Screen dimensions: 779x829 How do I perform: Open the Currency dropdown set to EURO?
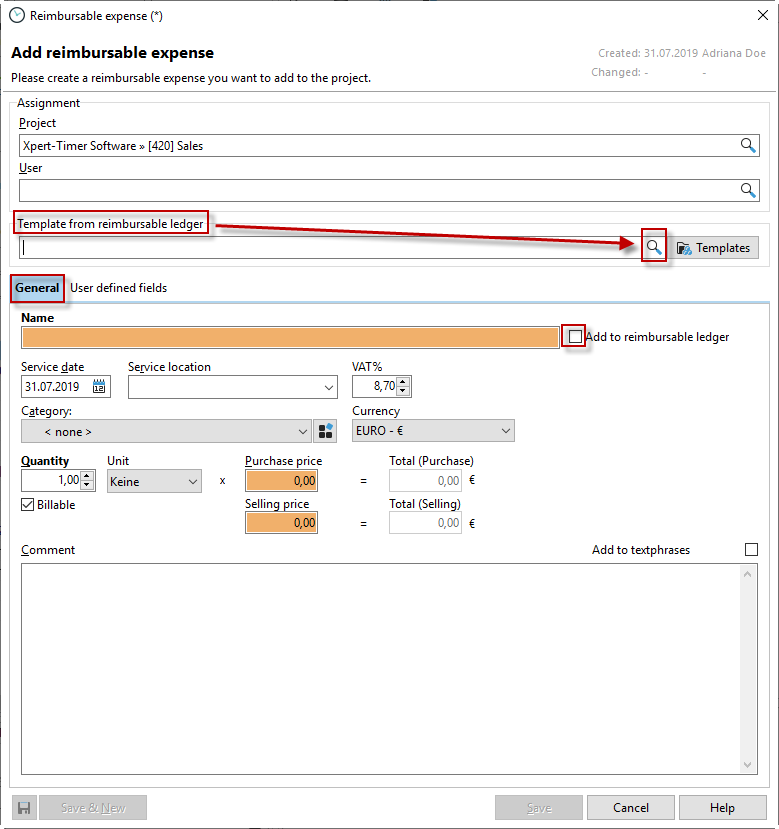pyautogui.click(x=505, y=432)
